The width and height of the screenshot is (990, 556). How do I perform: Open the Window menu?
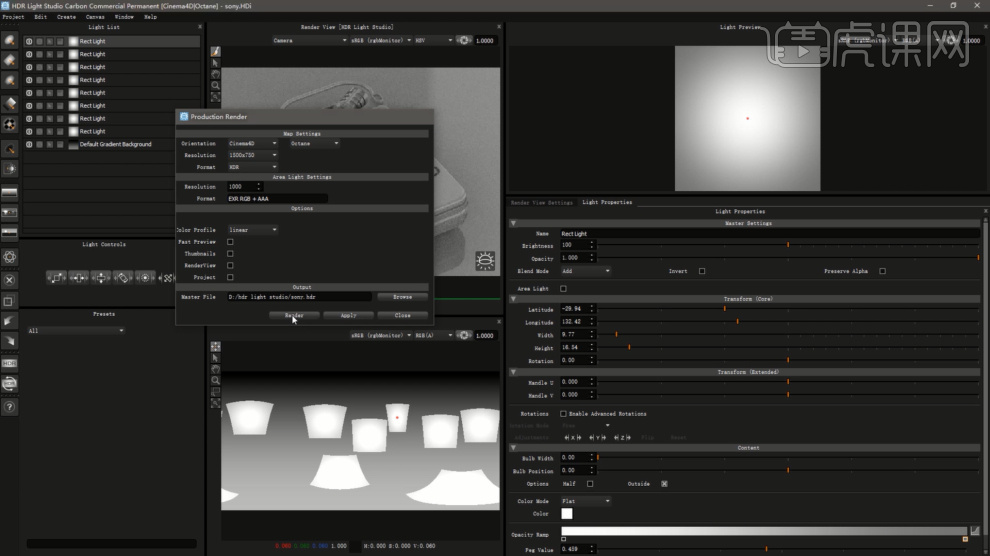pyautogui.click(x=124, y=17)
